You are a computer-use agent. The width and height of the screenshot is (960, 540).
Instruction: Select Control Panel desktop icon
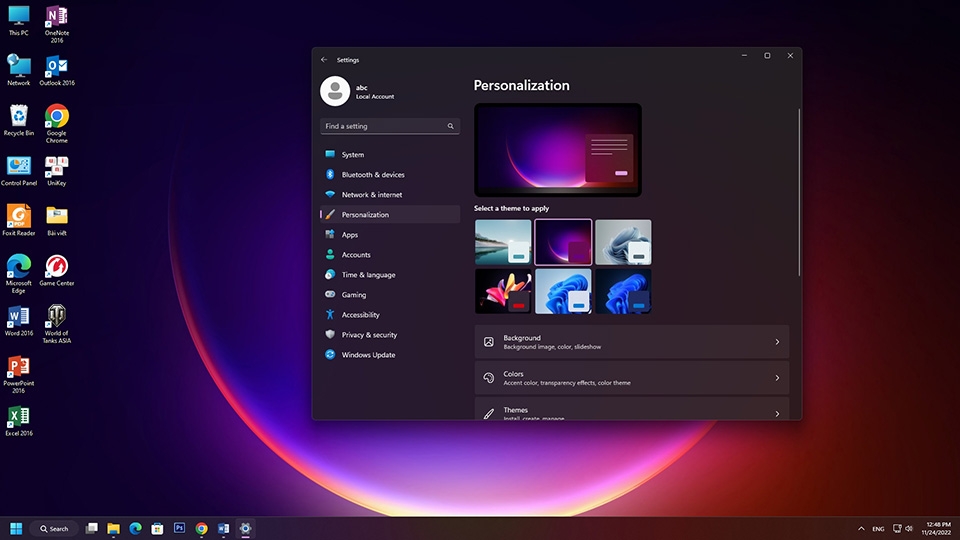(x=18, y=170)
